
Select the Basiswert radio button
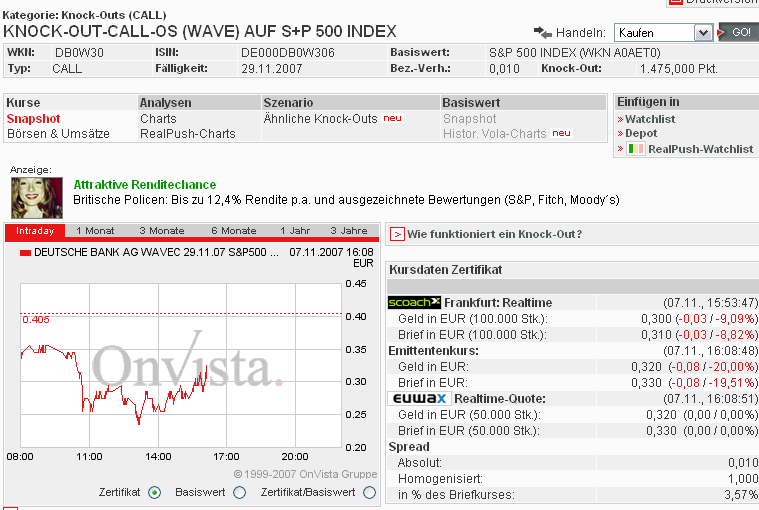click(x=239, y=492)
